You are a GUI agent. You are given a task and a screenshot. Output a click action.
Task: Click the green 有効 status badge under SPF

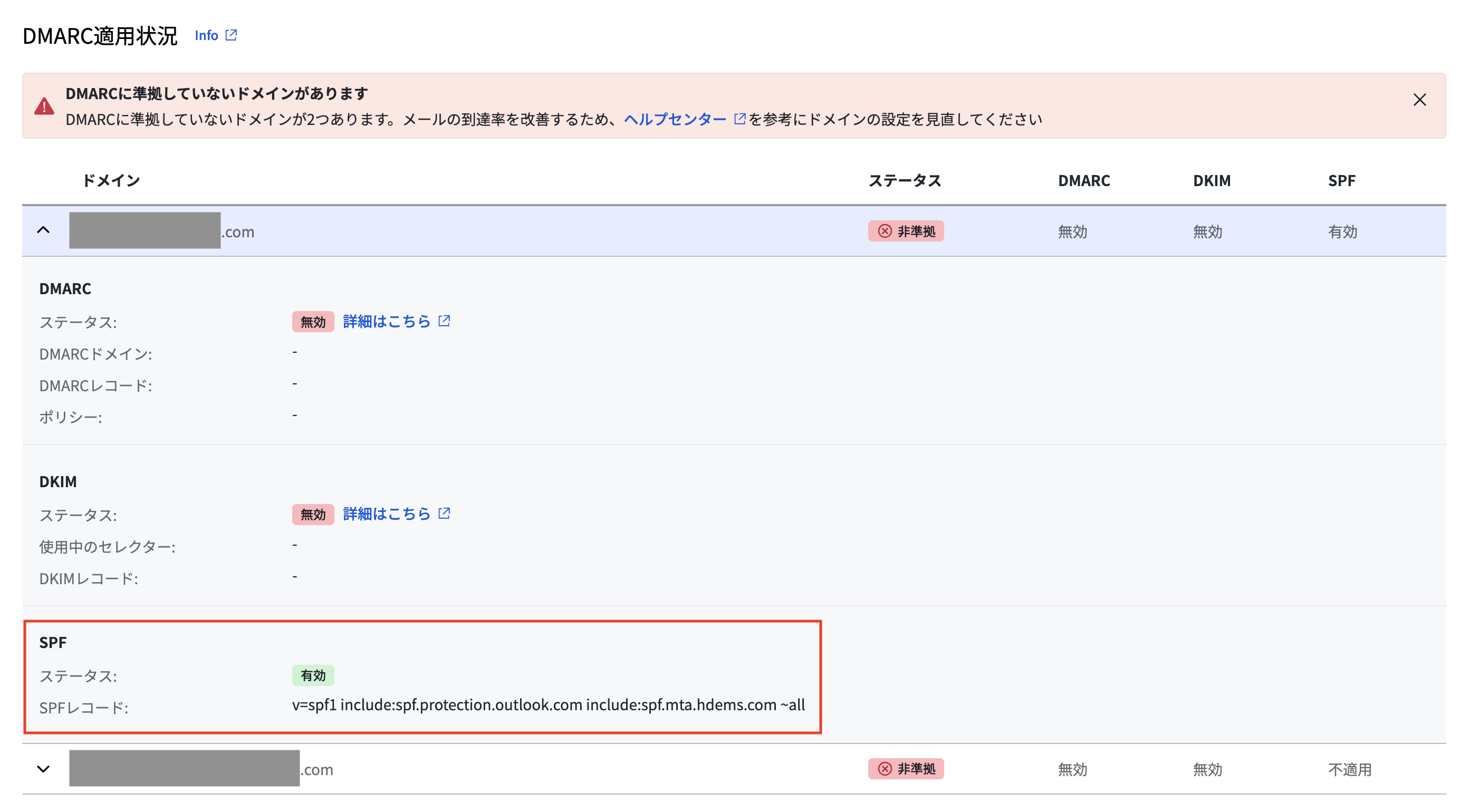[x=312, y=675]
